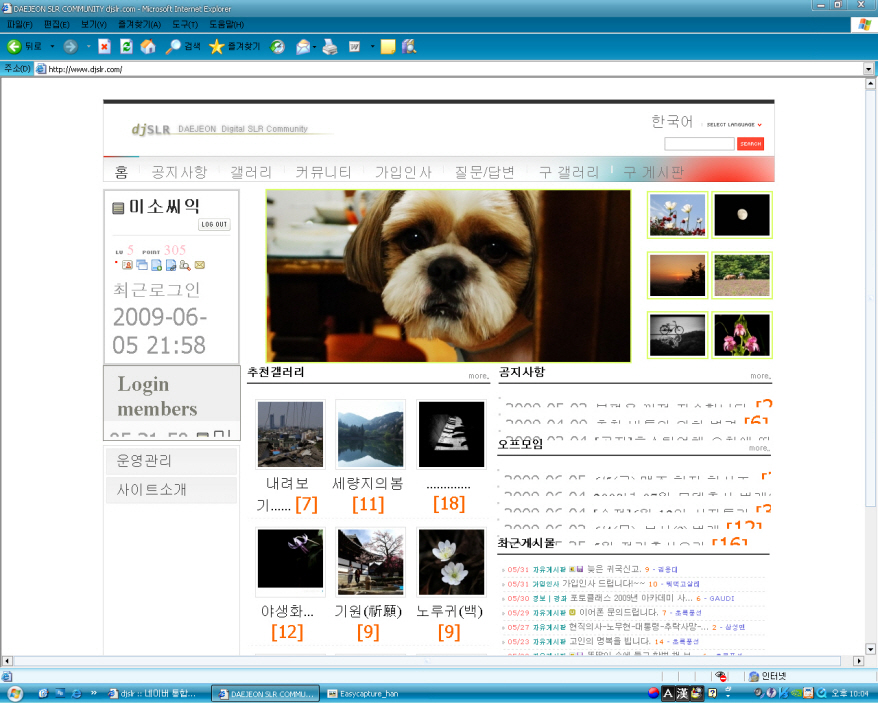Open the History icon in toolbar
This screenshot has height=703, width=878.
coord(278,46)
